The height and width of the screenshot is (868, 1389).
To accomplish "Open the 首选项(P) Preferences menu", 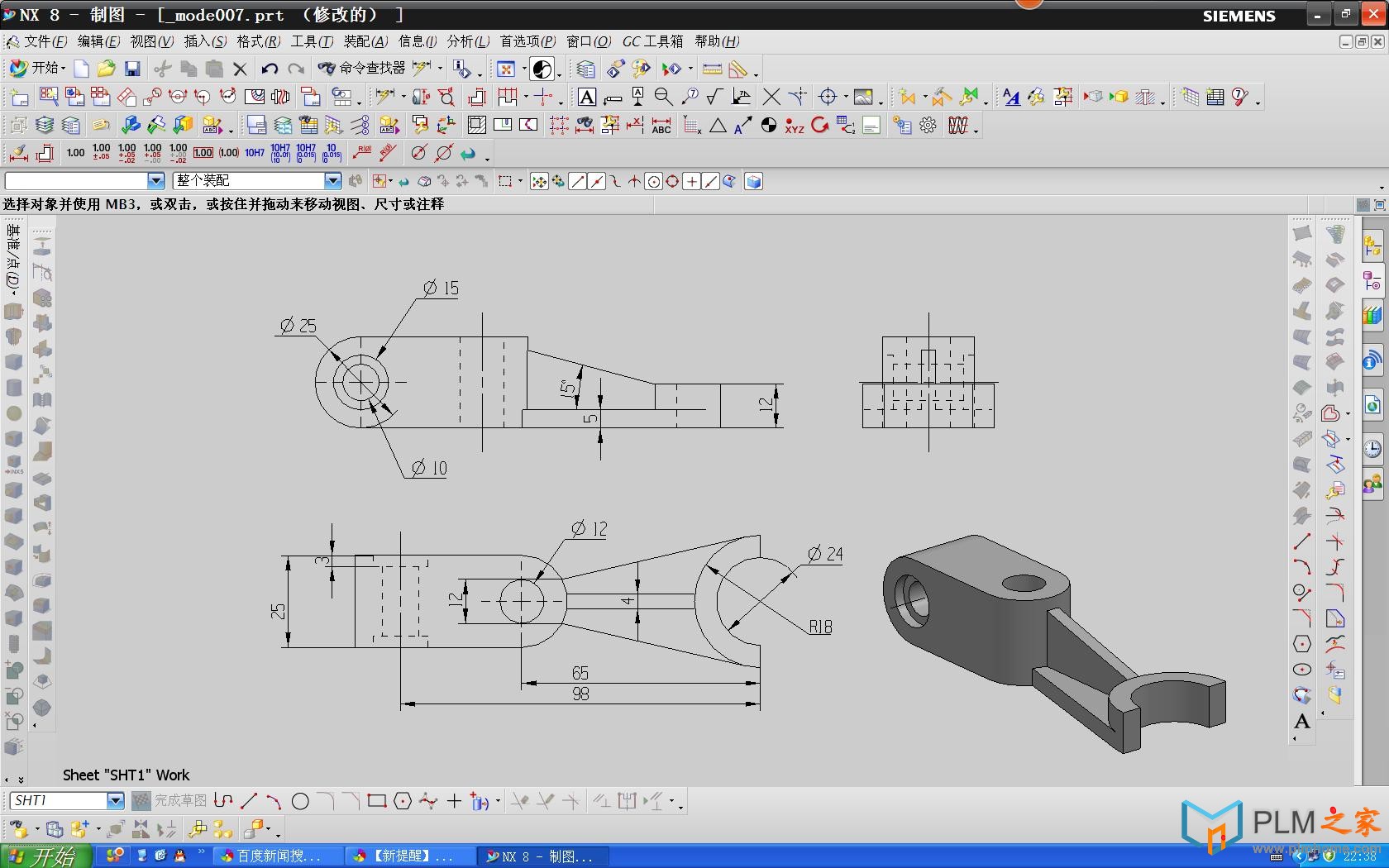I will click(x=527, y=41).
